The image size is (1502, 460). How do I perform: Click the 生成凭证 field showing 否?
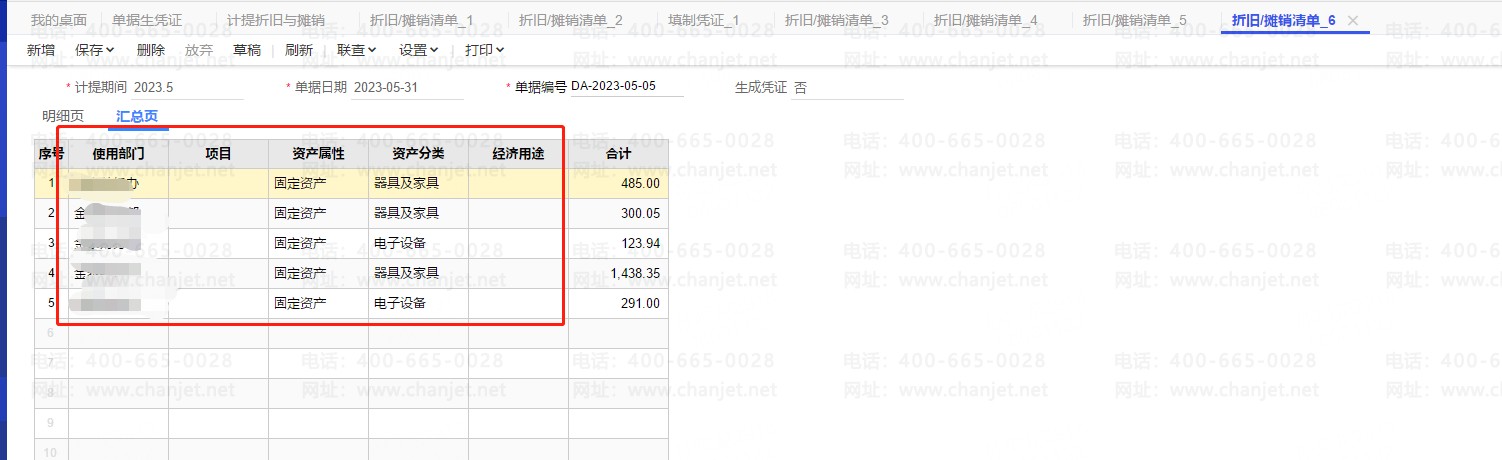point(848,87)
